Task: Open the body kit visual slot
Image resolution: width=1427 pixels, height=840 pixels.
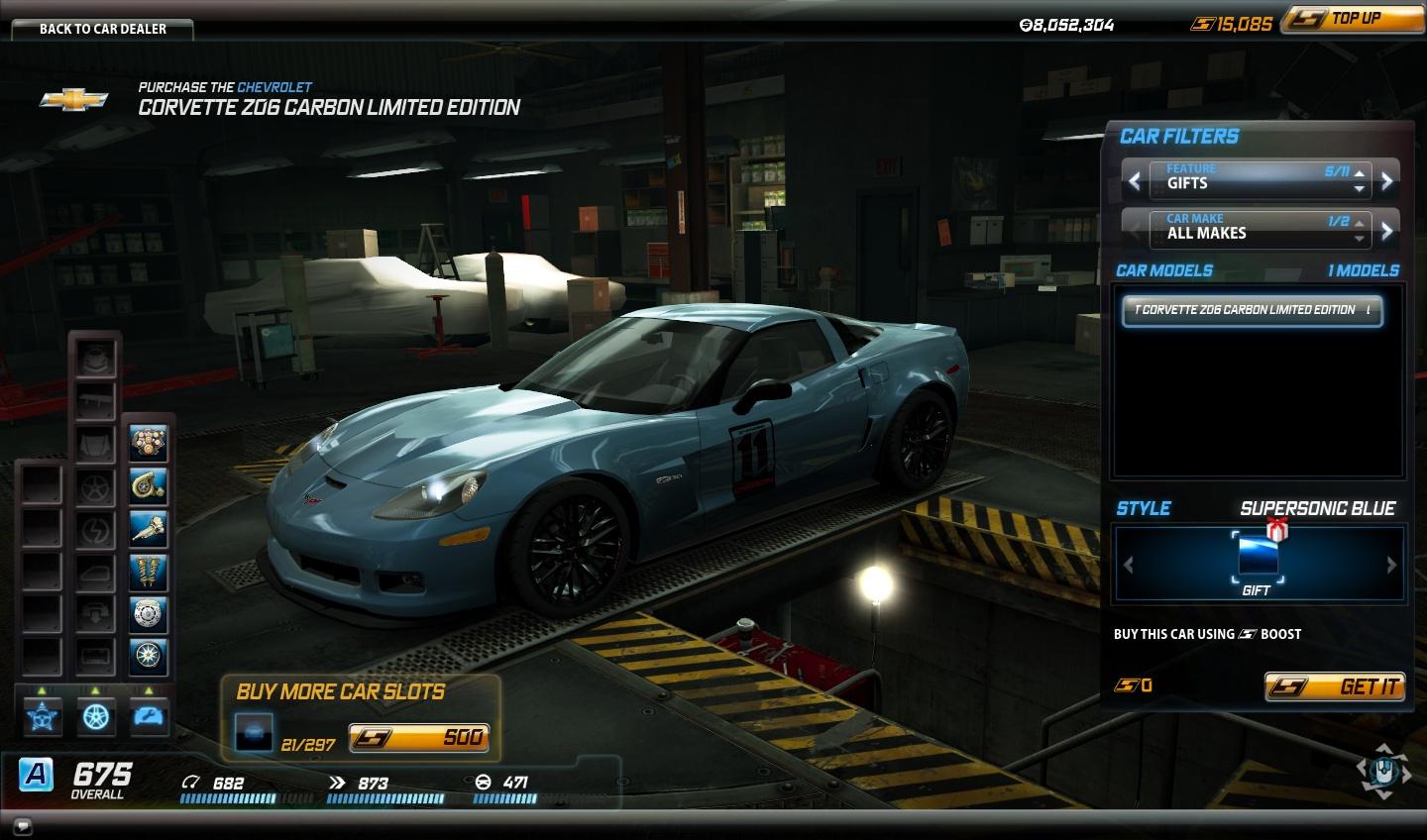Action: [96, 358]
